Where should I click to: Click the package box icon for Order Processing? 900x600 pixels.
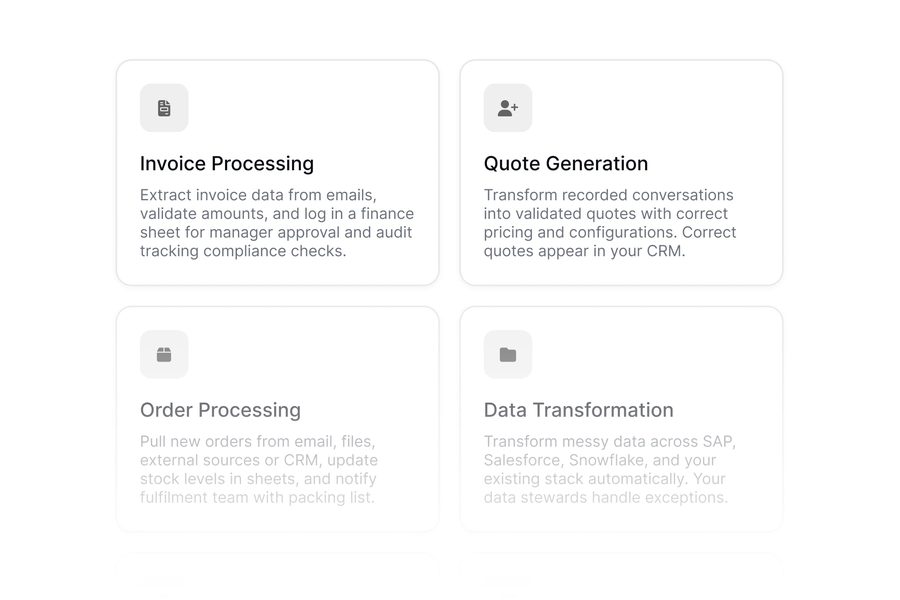[164, 354]
